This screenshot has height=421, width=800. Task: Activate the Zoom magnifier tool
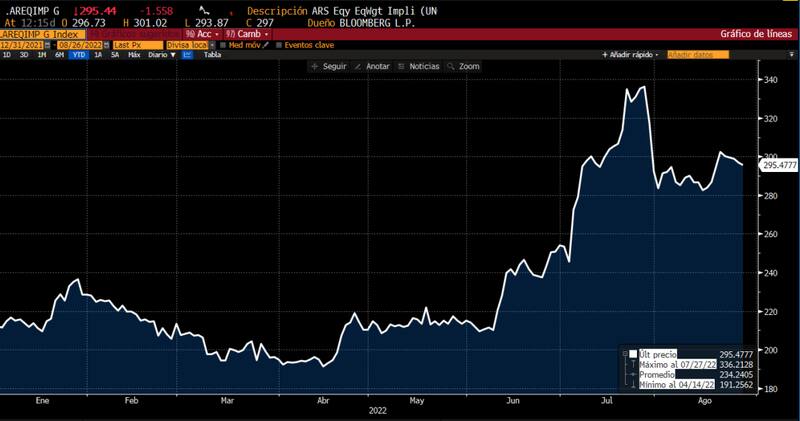[452, 66]
